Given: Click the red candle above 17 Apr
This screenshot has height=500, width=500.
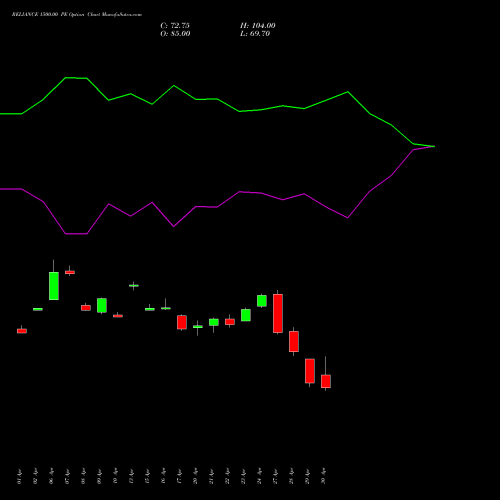Looking at the screenshot, I should click(182, 322).
